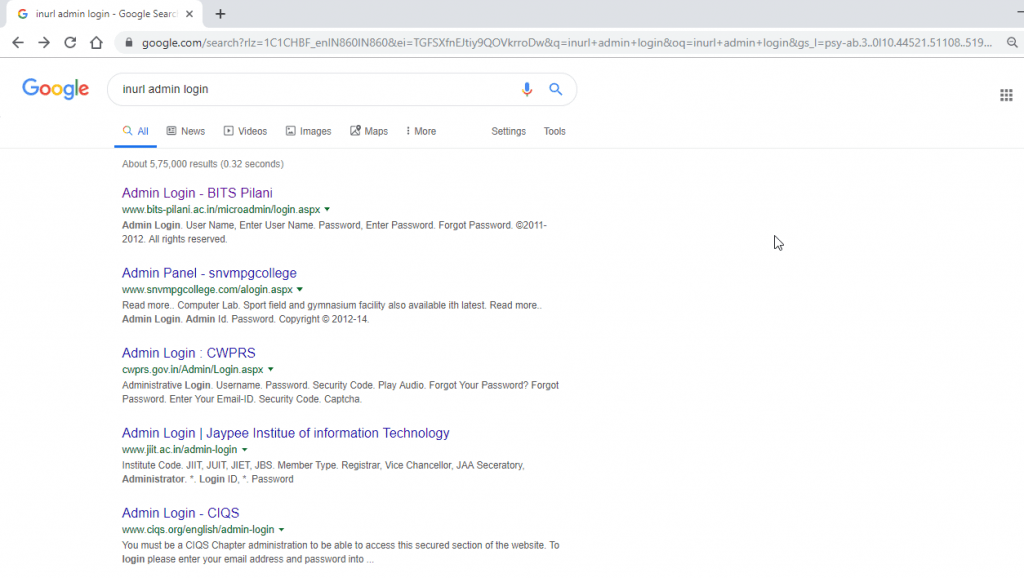Click cwprs.gov.in/Admin/Login.aspx URL text
Screen dimensions: 1024x578
point(193,370)
